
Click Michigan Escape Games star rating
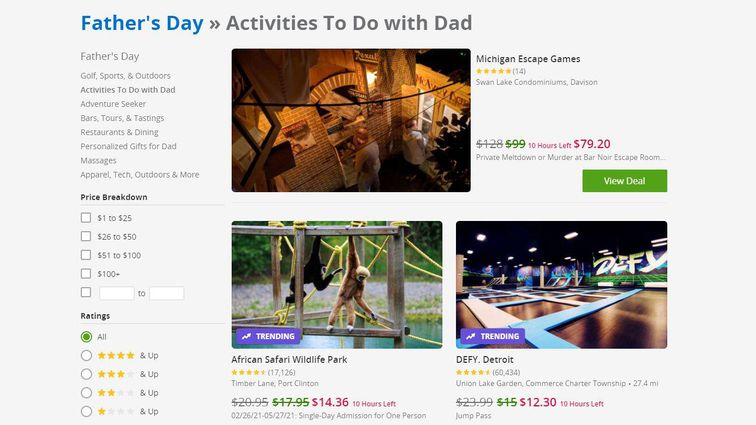pyautogui.click(x=494, y=71)
